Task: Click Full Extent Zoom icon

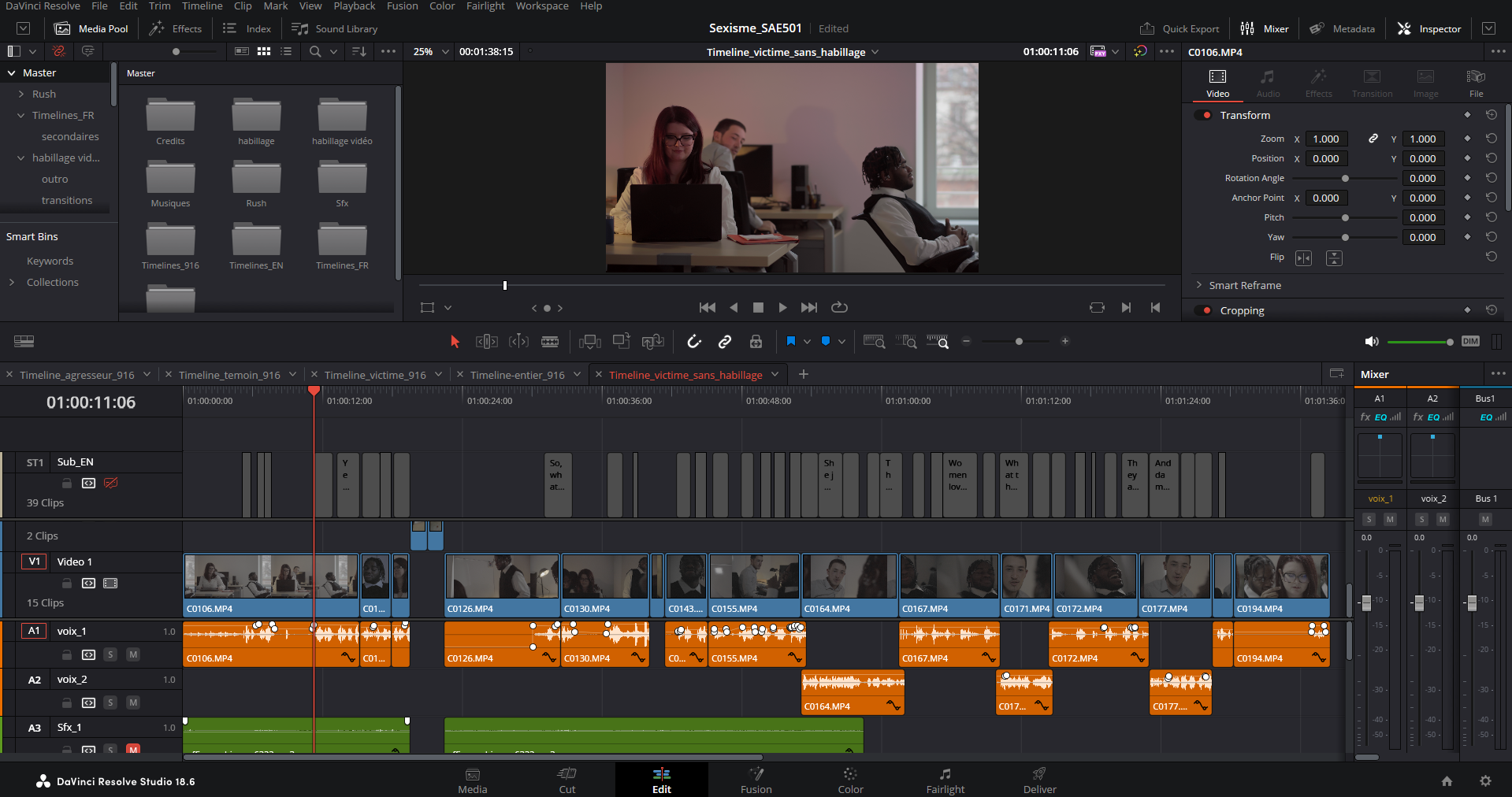Action: [875, 341]
